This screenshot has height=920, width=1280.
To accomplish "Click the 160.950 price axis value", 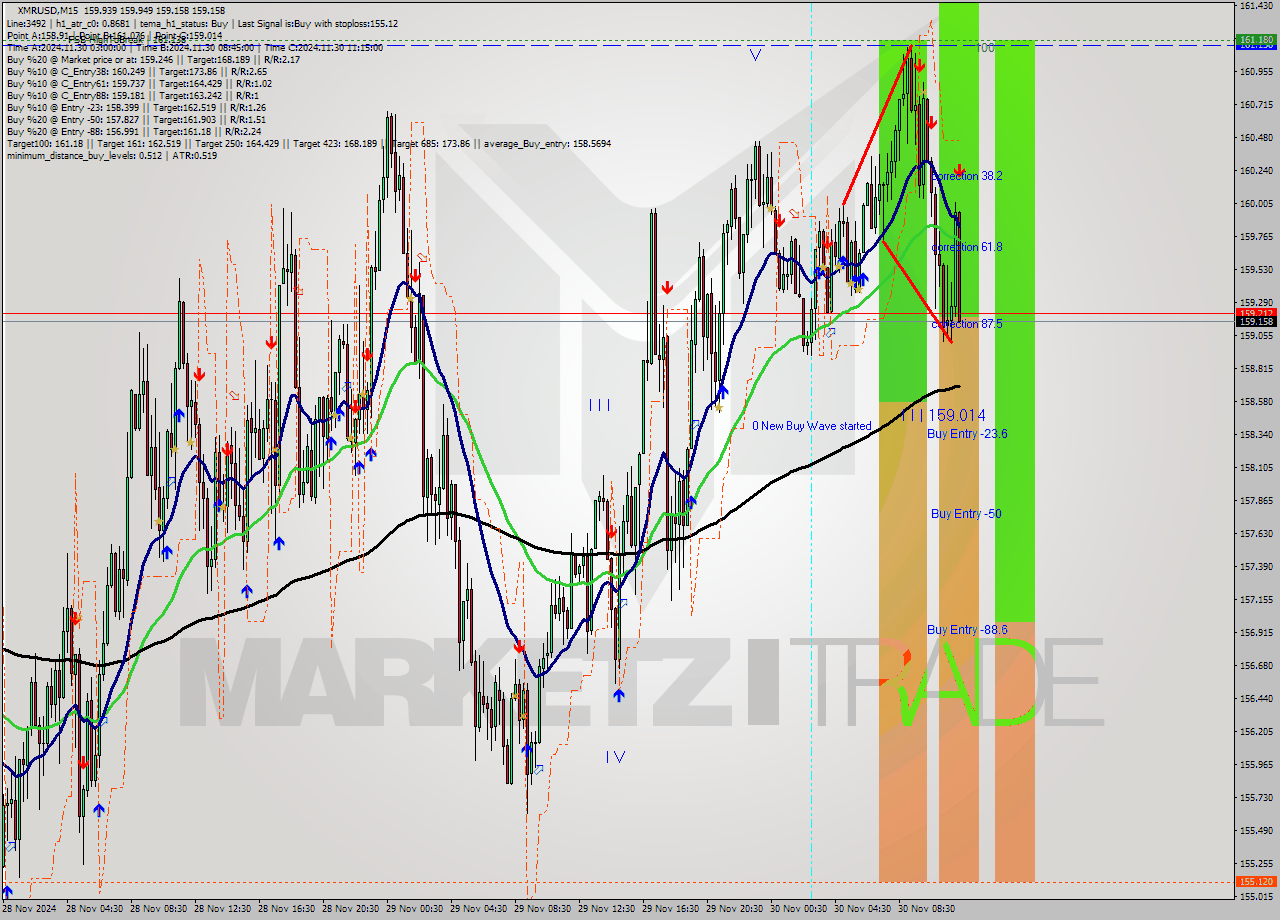I will (1256, 72).
